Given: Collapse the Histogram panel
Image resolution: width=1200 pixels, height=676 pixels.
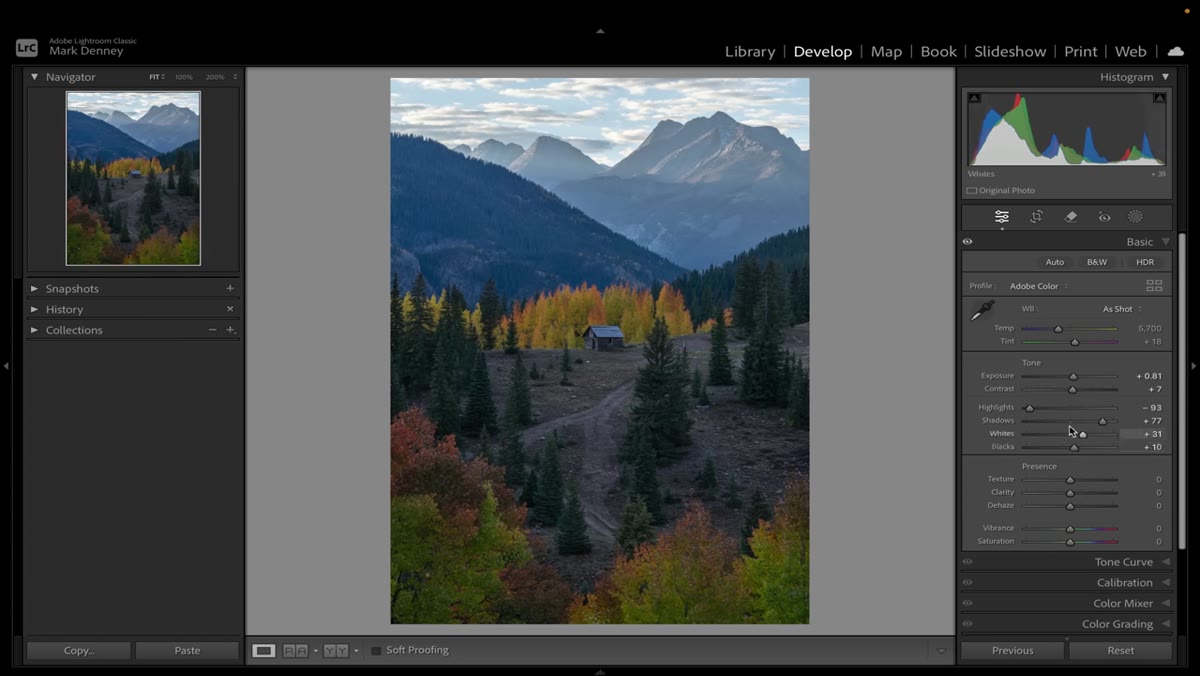Looking at the screenshot, I should 1165,77.
